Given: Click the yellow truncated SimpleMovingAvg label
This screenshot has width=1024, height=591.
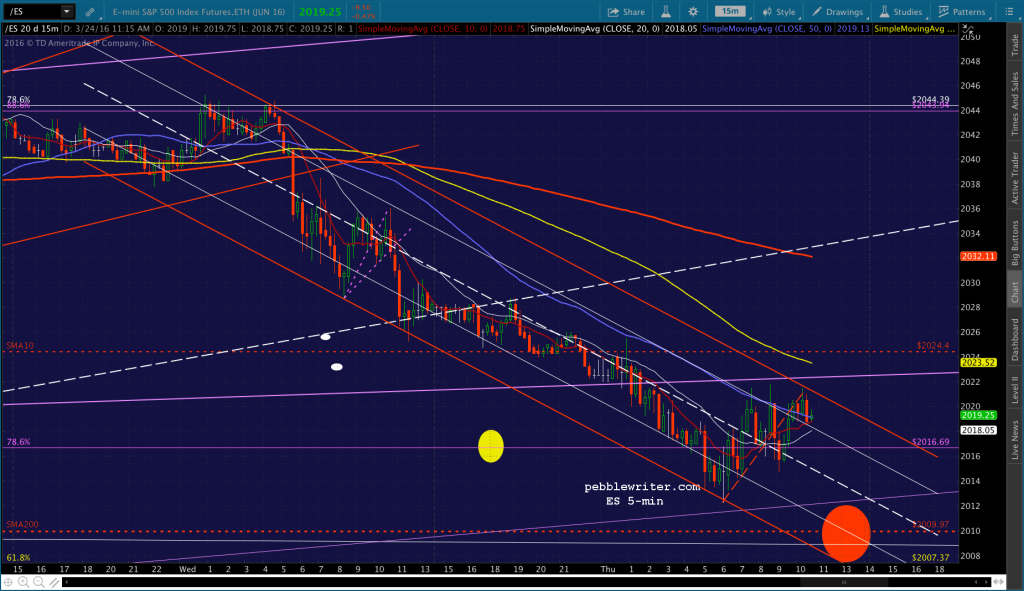Looking at the screenshot, I should click(x=914, y=29).
